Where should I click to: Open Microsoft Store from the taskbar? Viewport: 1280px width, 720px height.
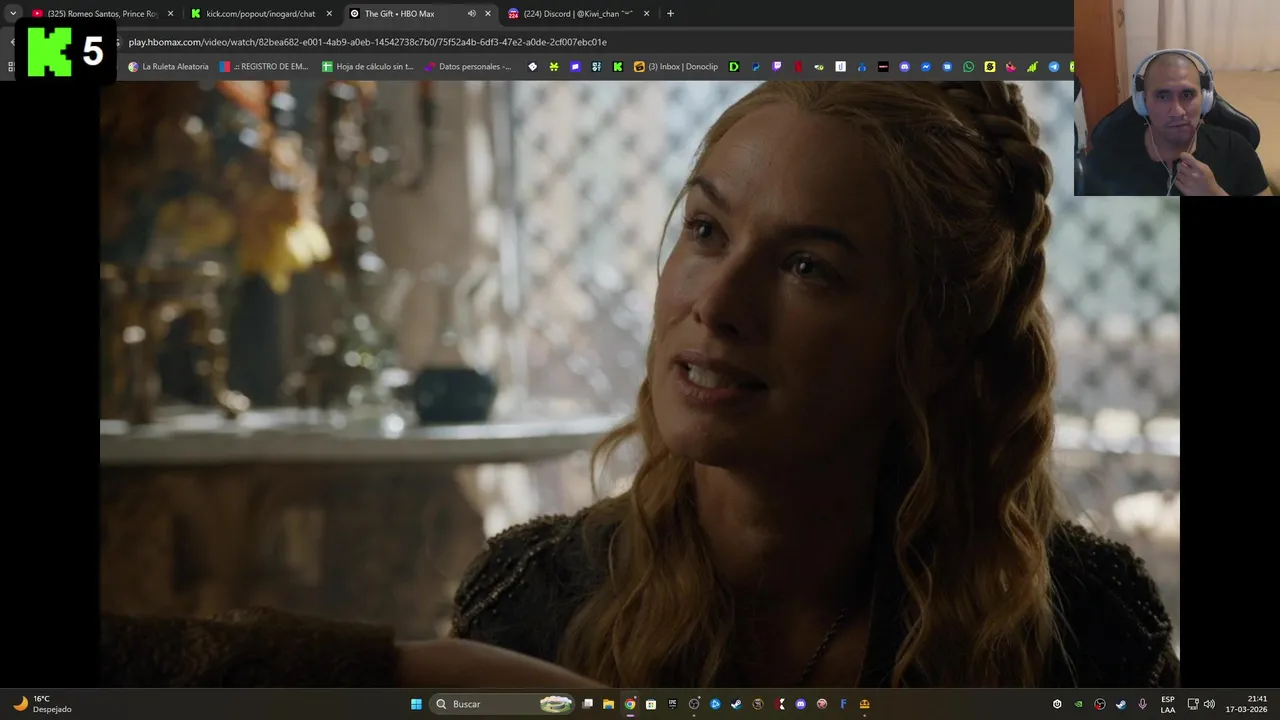coord(651,704)
